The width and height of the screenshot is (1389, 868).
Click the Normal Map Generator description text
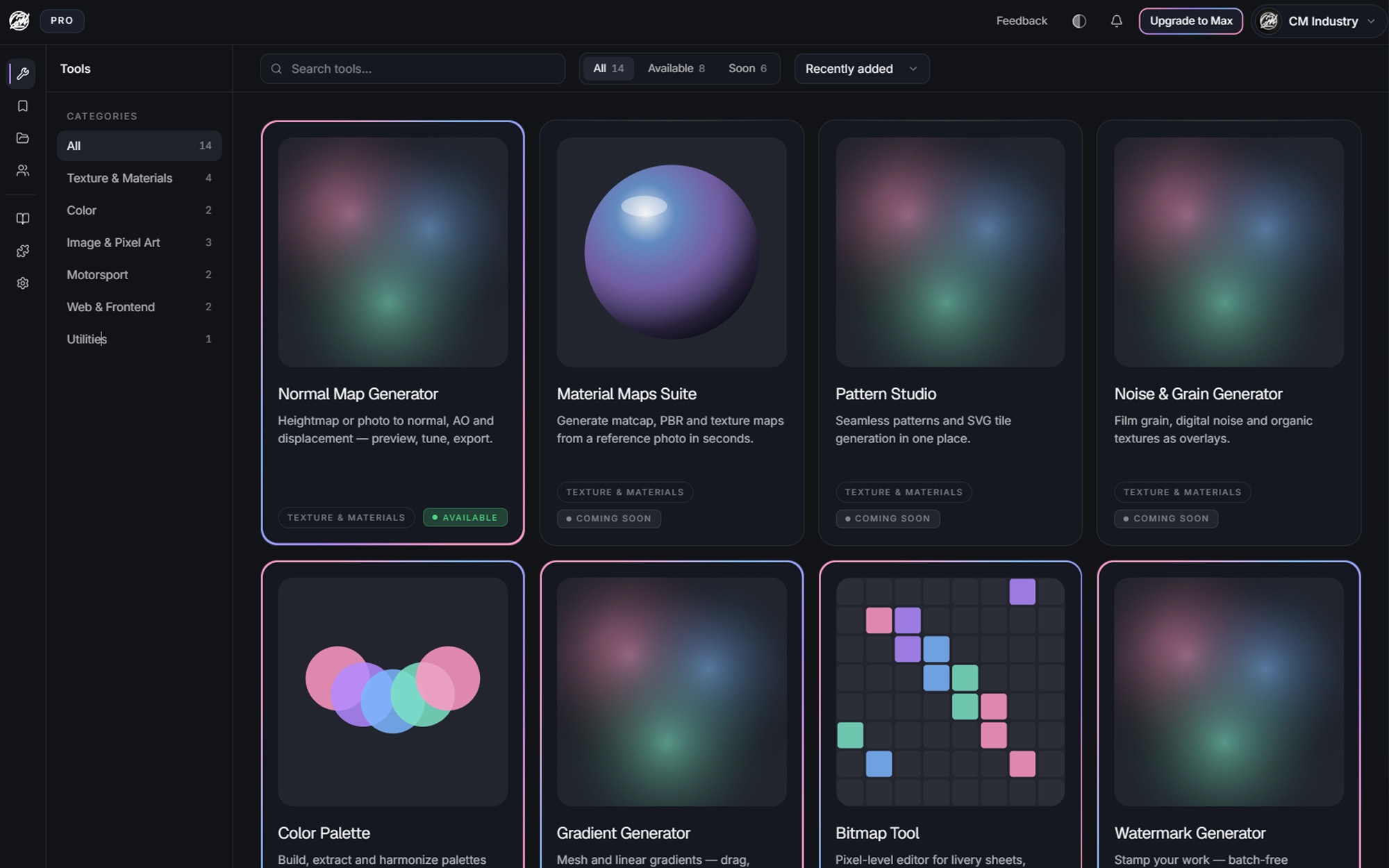[385, 430]
